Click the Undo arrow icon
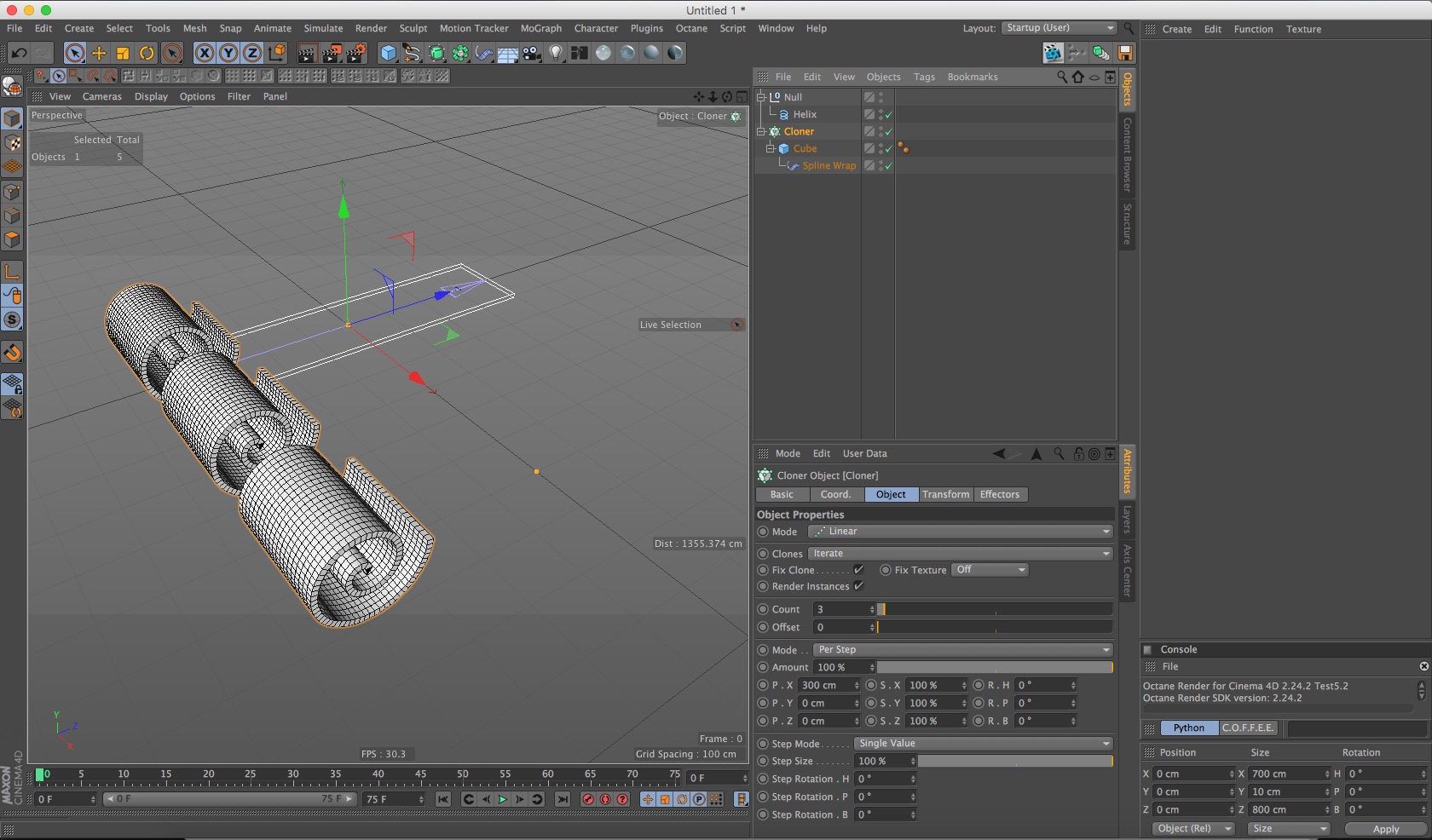 19,54
